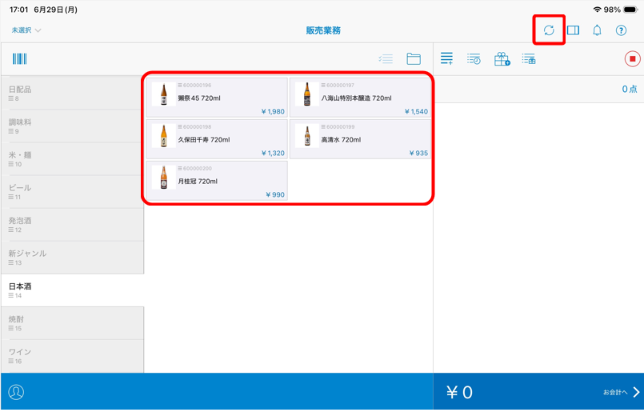Select the 発泡酒 category
Screen dimensions: 644x410
point(72,225)
